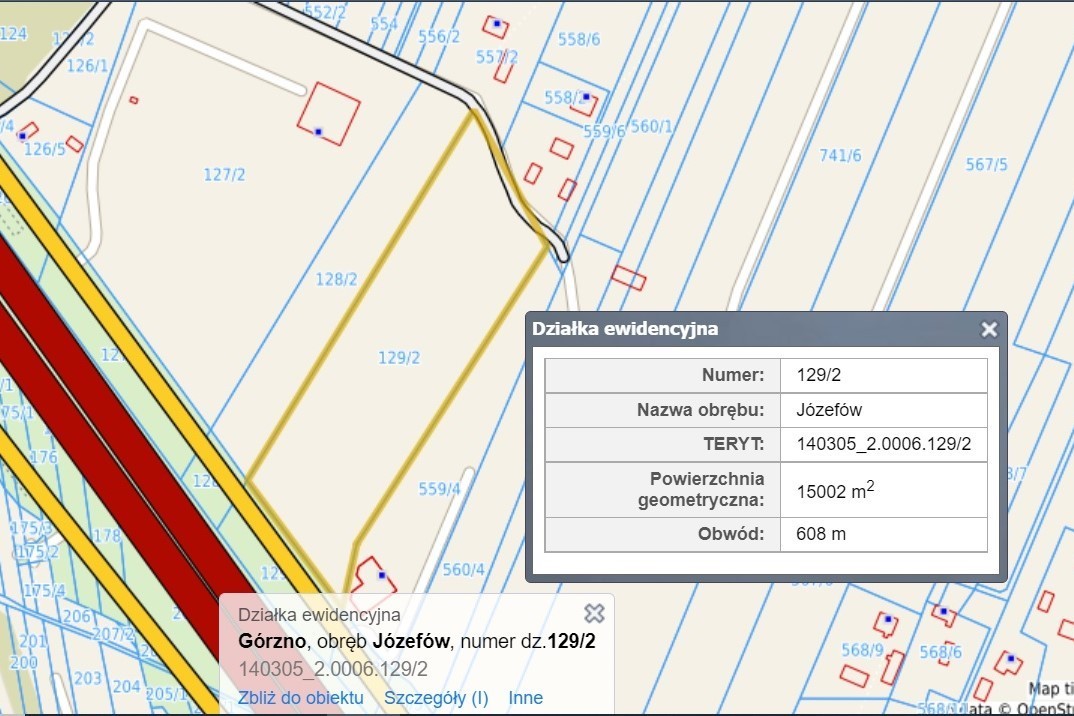Click parcel 560/4 label

[x=463, y=570]
